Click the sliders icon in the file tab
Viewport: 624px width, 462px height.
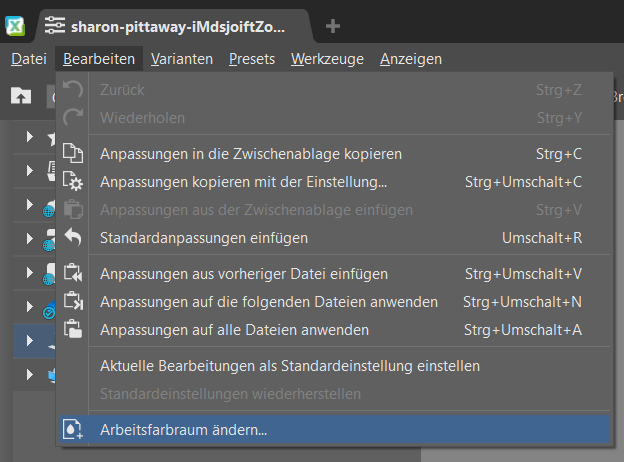[55, 25]
